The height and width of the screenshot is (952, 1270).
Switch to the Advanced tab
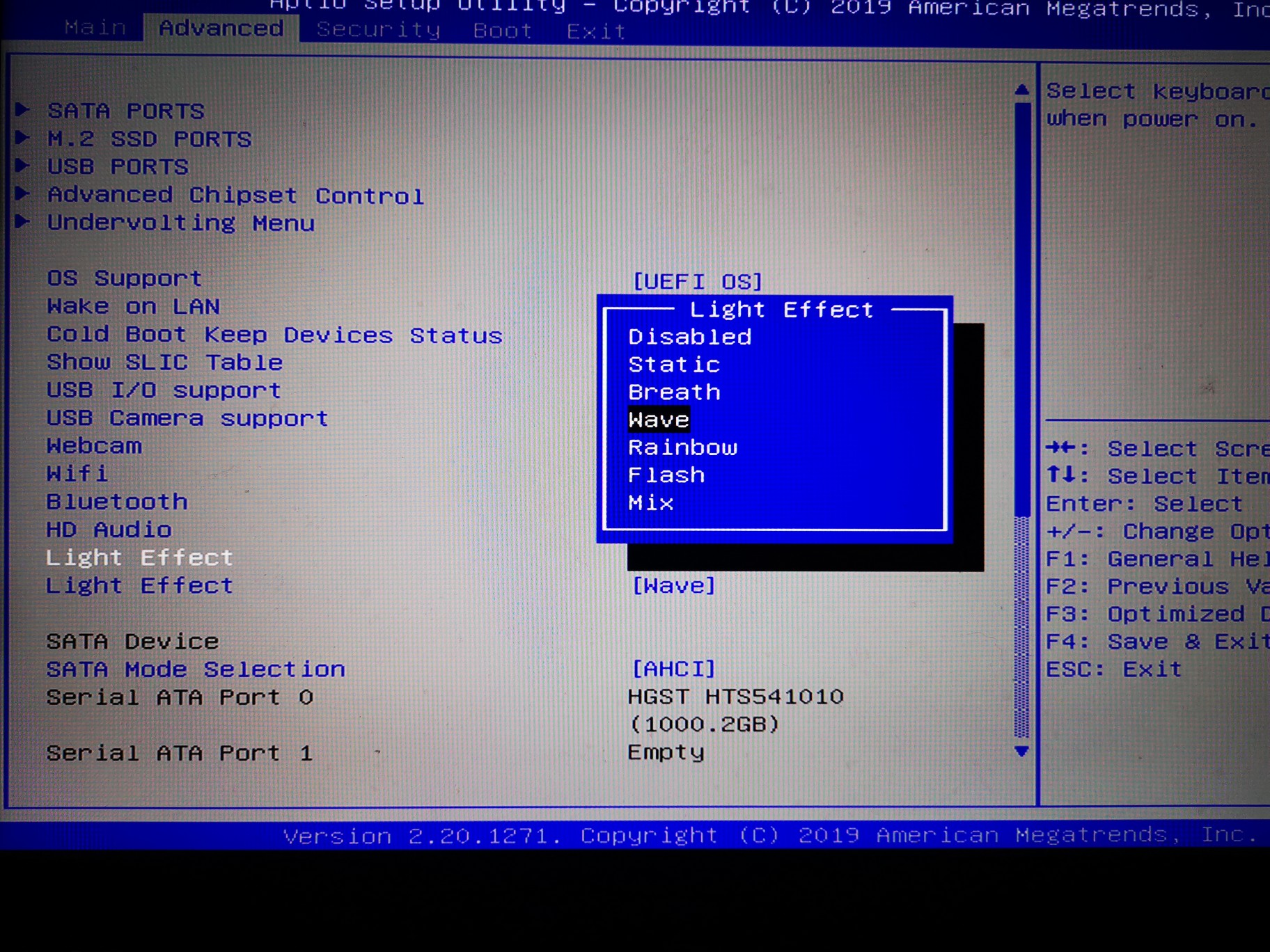coord(221,29)
